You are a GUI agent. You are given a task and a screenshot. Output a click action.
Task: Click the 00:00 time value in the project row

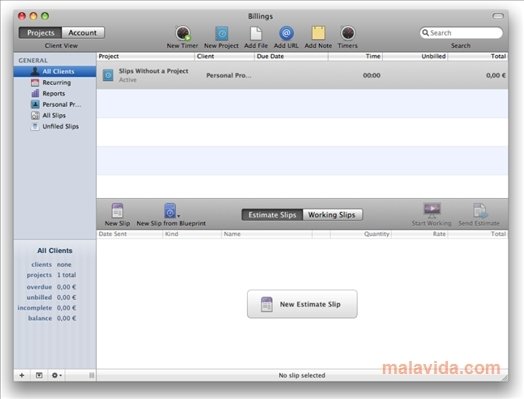tap(372, 76)
